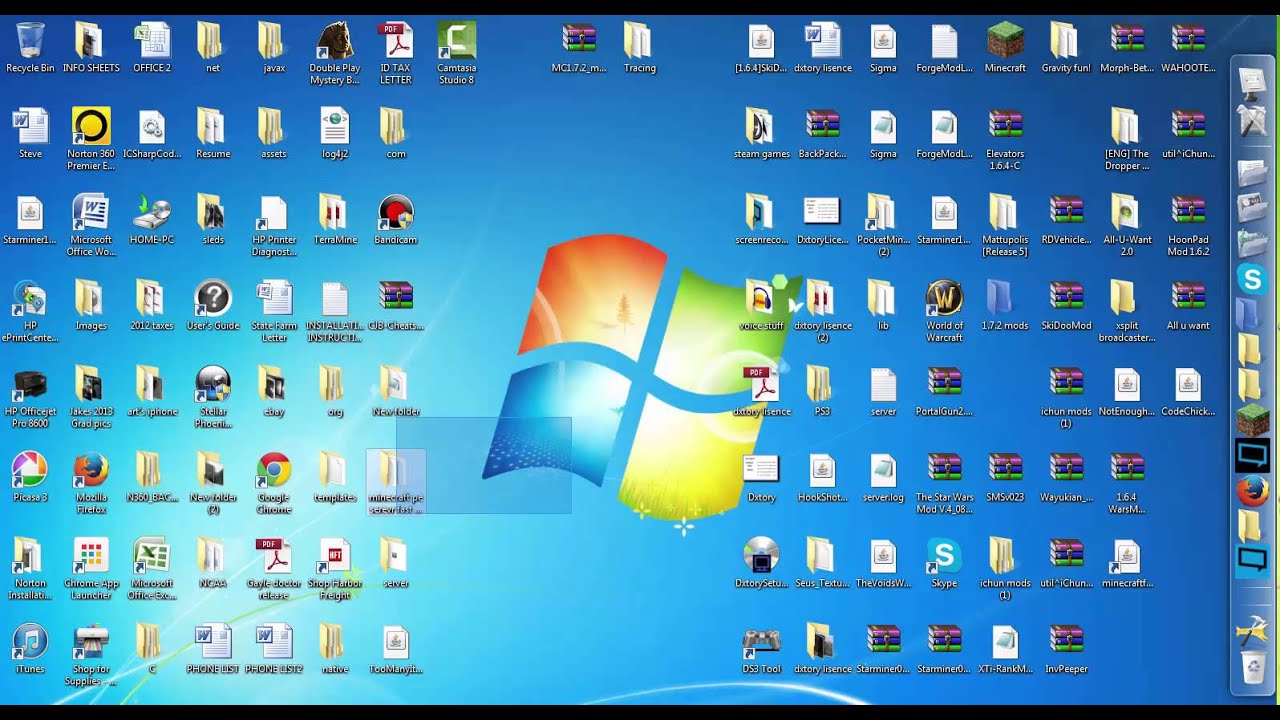Screen dimensions: 1280x720
Task: Open HP Officejet Pro 8600 icon
Action: tap(30, 397)
